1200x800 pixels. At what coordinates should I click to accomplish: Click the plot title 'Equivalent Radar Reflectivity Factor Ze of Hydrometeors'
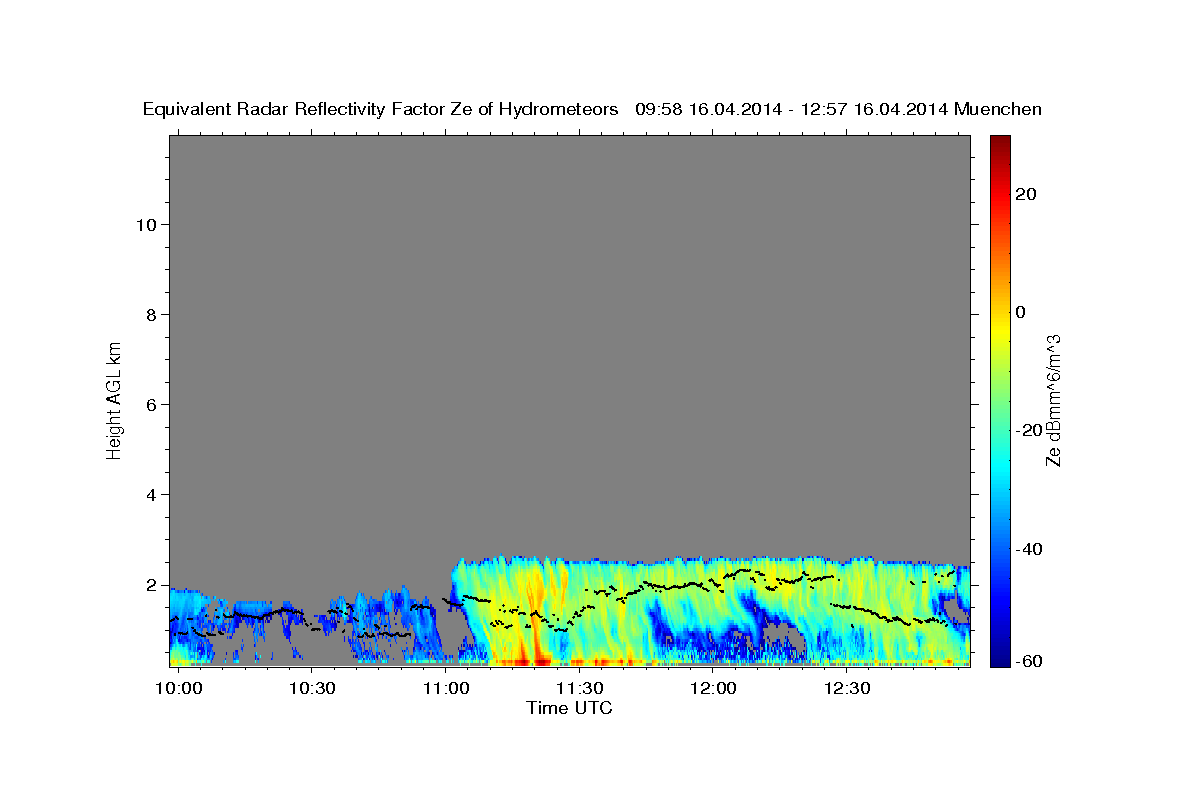coord(380,110)
